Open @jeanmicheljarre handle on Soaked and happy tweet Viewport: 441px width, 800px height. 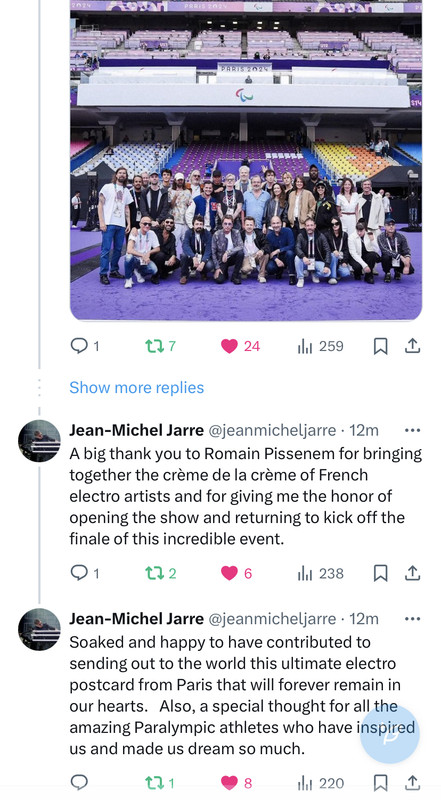point(273,619)
